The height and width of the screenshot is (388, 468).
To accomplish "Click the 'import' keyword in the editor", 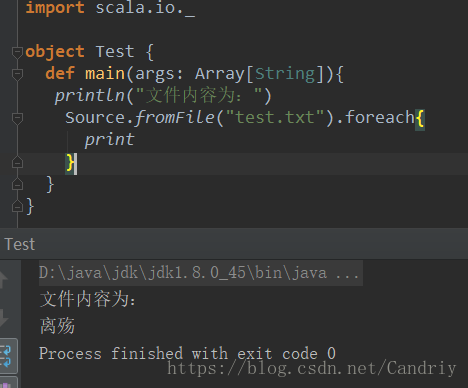I will [55, 7].
